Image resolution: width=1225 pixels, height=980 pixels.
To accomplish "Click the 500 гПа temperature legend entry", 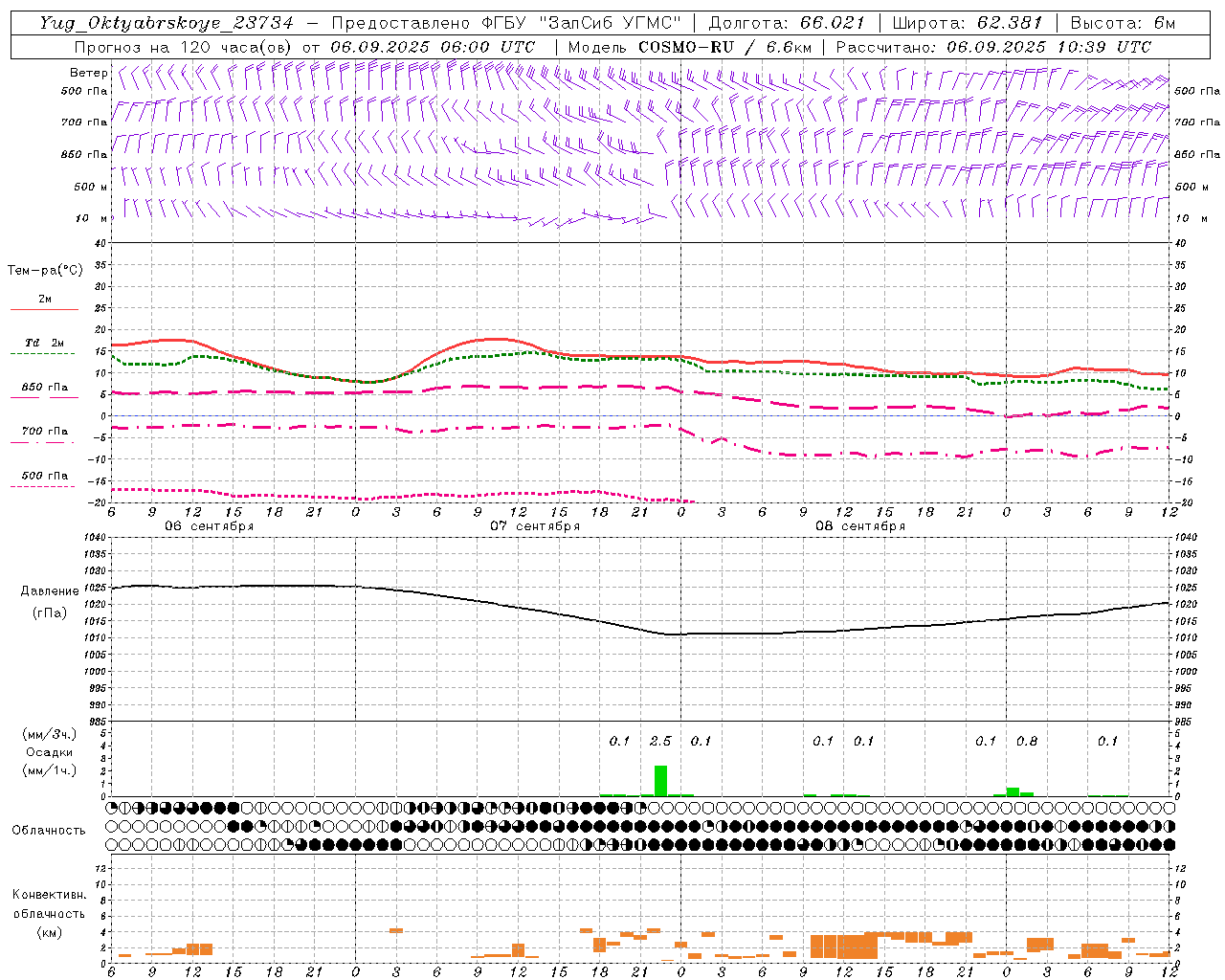I will pos(45,476).
